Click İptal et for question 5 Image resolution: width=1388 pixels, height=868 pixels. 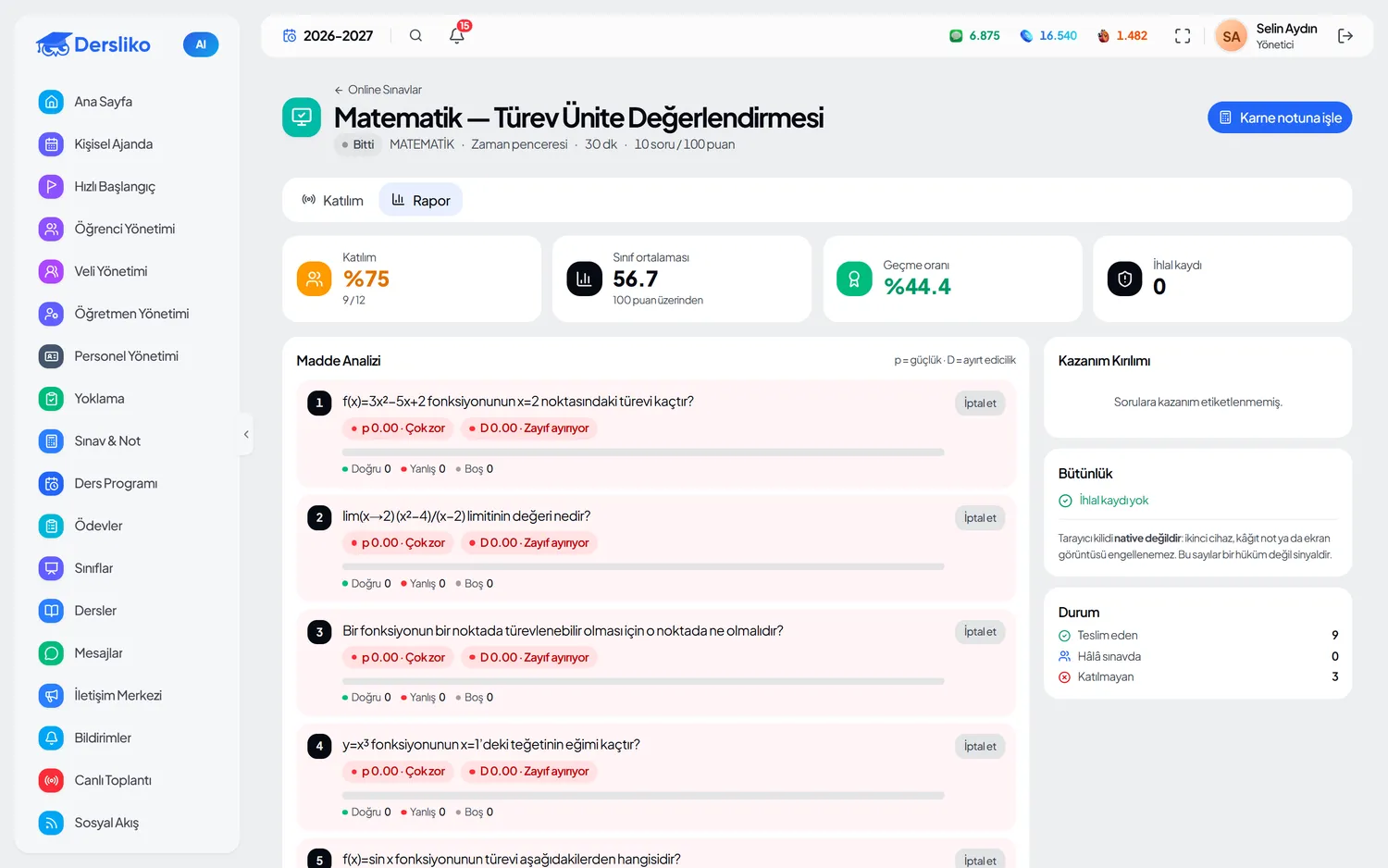click(980, 861)
